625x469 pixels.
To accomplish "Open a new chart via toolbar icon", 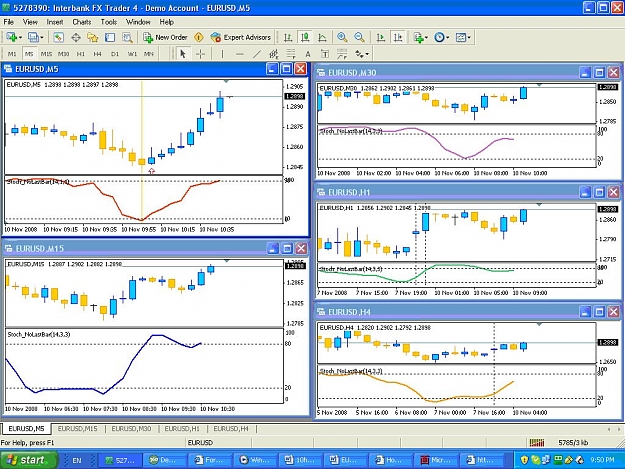I will [x=11, y=37].
